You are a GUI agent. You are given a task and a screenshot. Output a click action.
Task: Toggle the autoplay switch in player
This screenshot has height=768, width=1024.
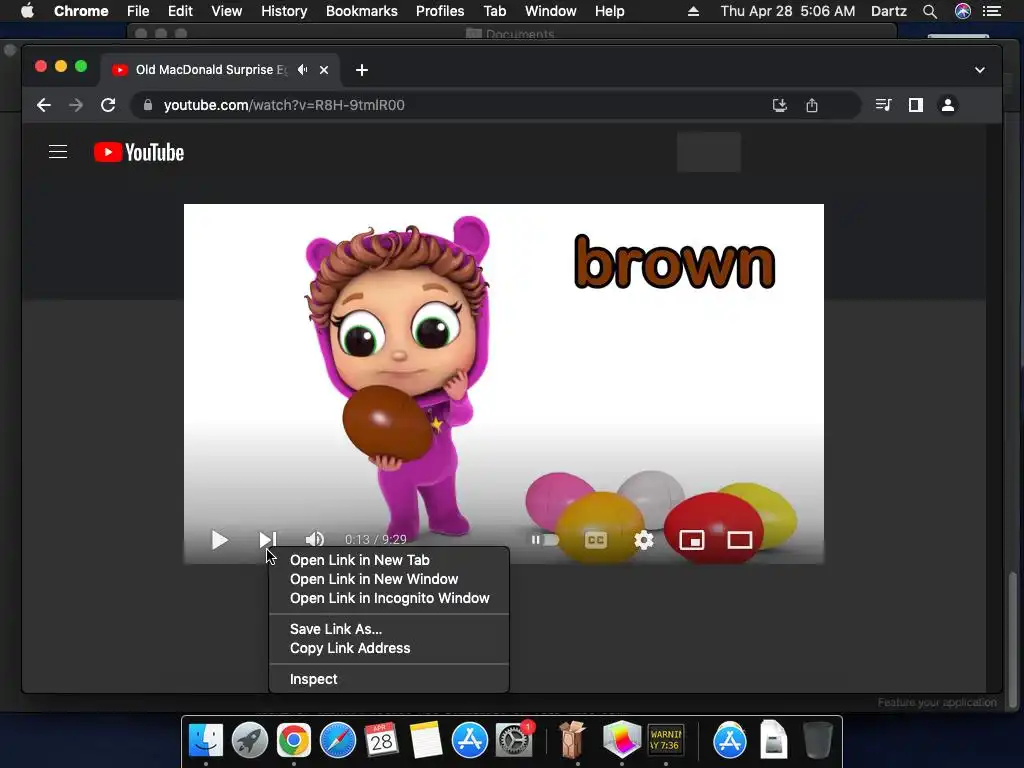(544, 540)
